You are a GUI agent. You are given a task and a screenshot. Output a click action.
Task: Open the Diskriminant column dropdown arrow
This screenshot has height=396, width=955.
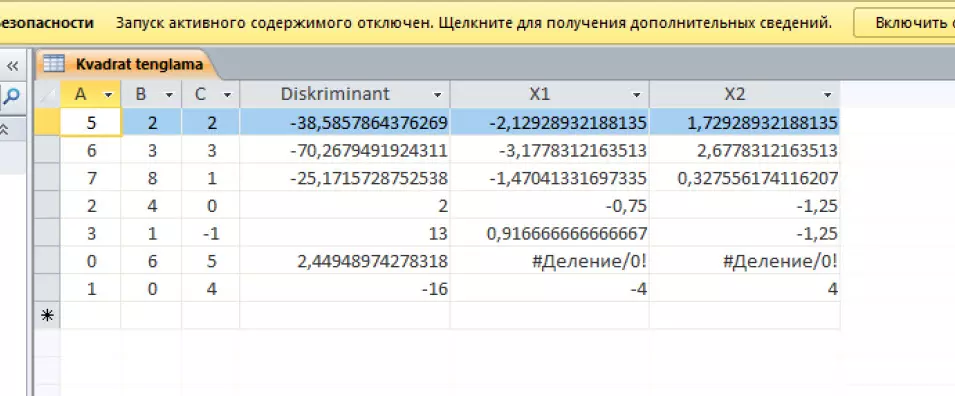tap(437, 95)
